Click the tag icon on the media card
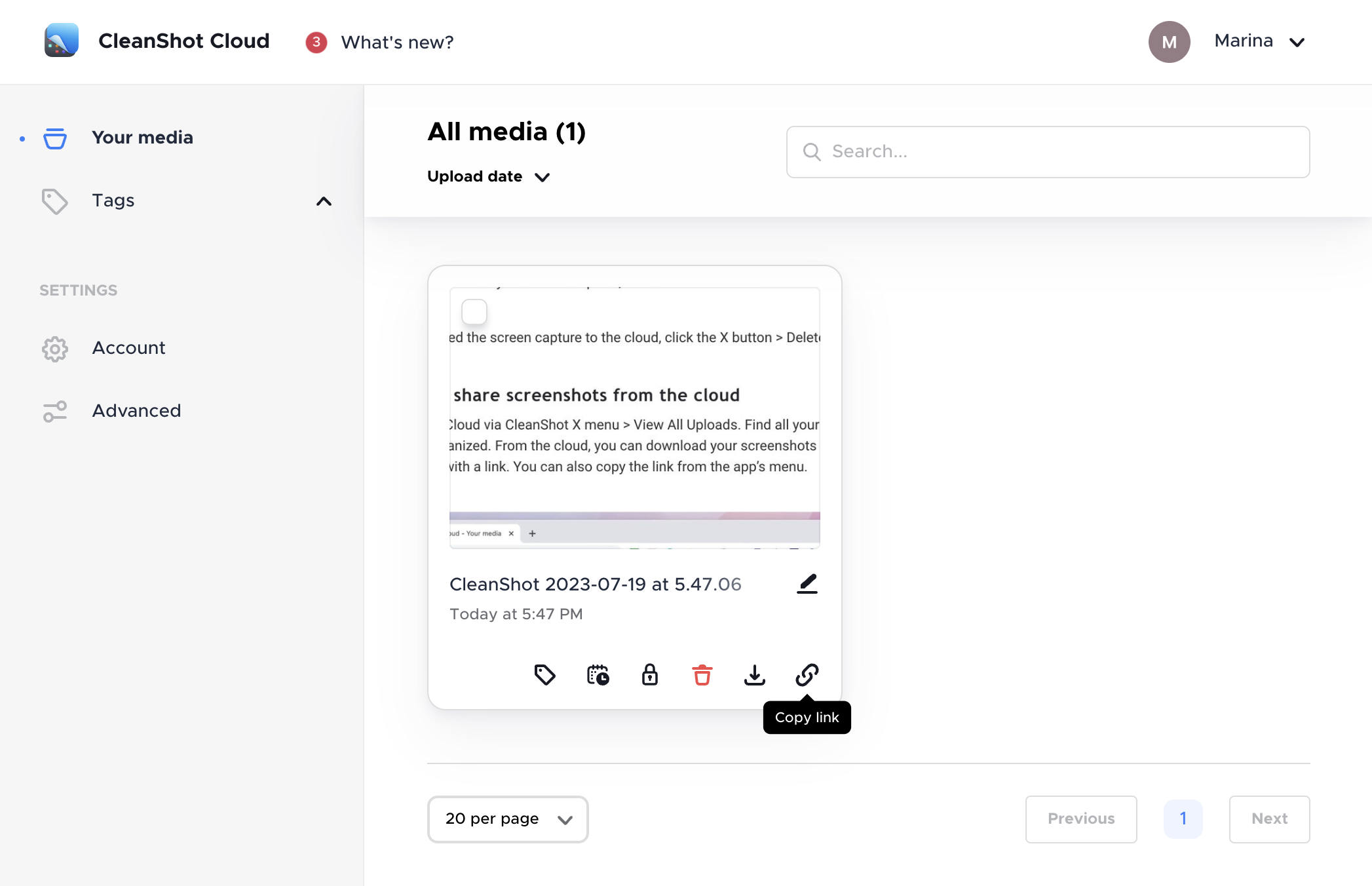1372x886 pixels. coord(544,674)
